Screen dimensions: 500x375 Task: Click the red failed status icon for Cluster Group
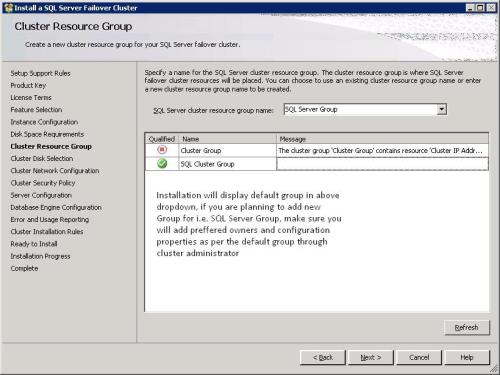(162, 150)
